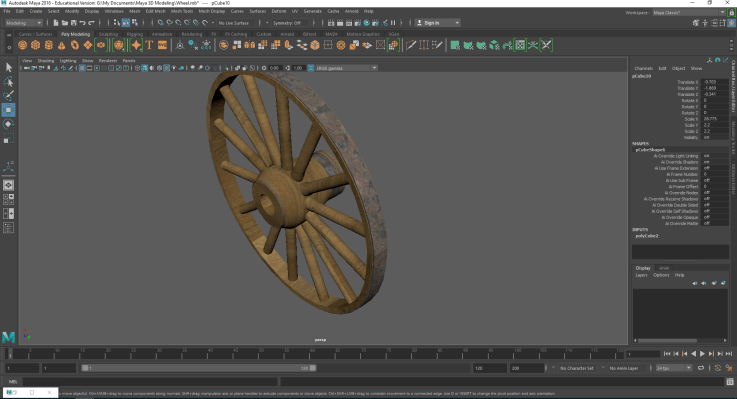Image resolution: width=737 pixels, height=399 pixels.
Task: Toggle select by object type mode
Action: pos(126,23)
